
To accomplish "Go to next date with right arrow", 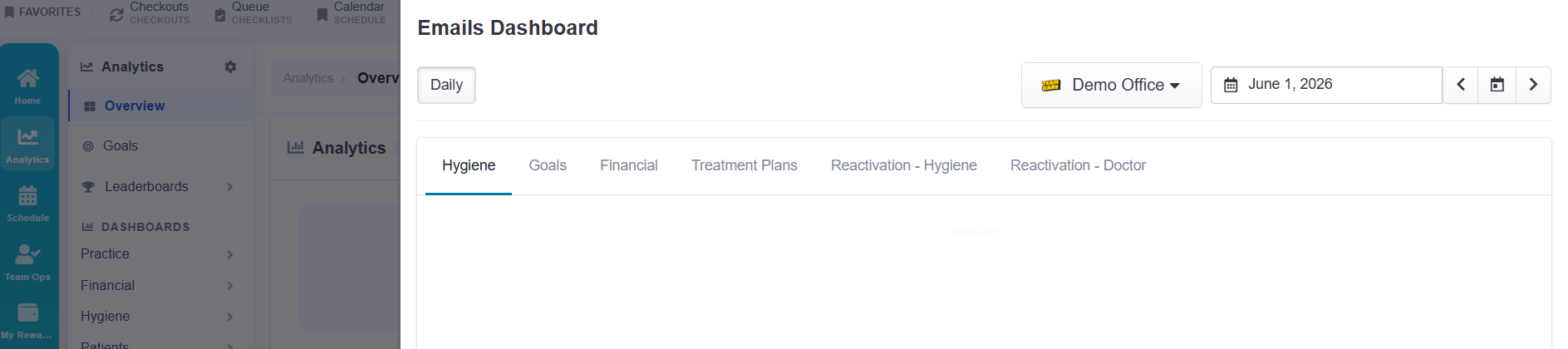I will pyautogui.click(x=1533, y=85).
